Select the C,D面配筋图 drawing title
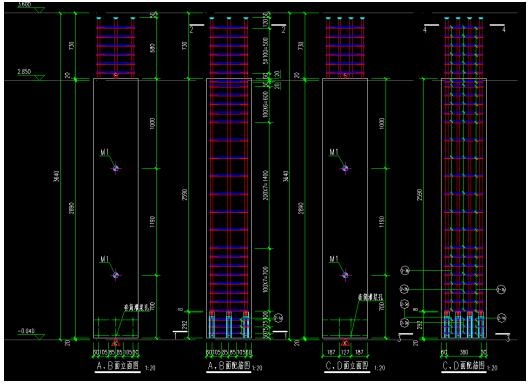This screenshot has height=384, width=529. [464, 366]
